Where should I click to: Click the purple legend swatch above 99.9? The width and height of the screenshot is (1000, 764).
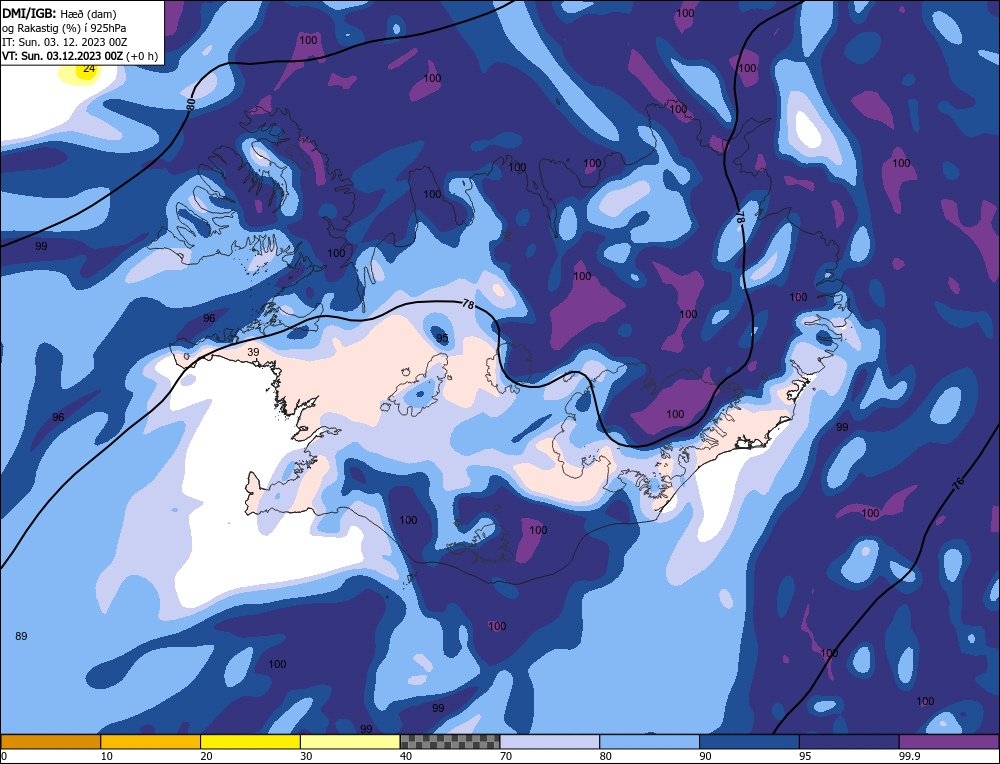coord(949,741)
